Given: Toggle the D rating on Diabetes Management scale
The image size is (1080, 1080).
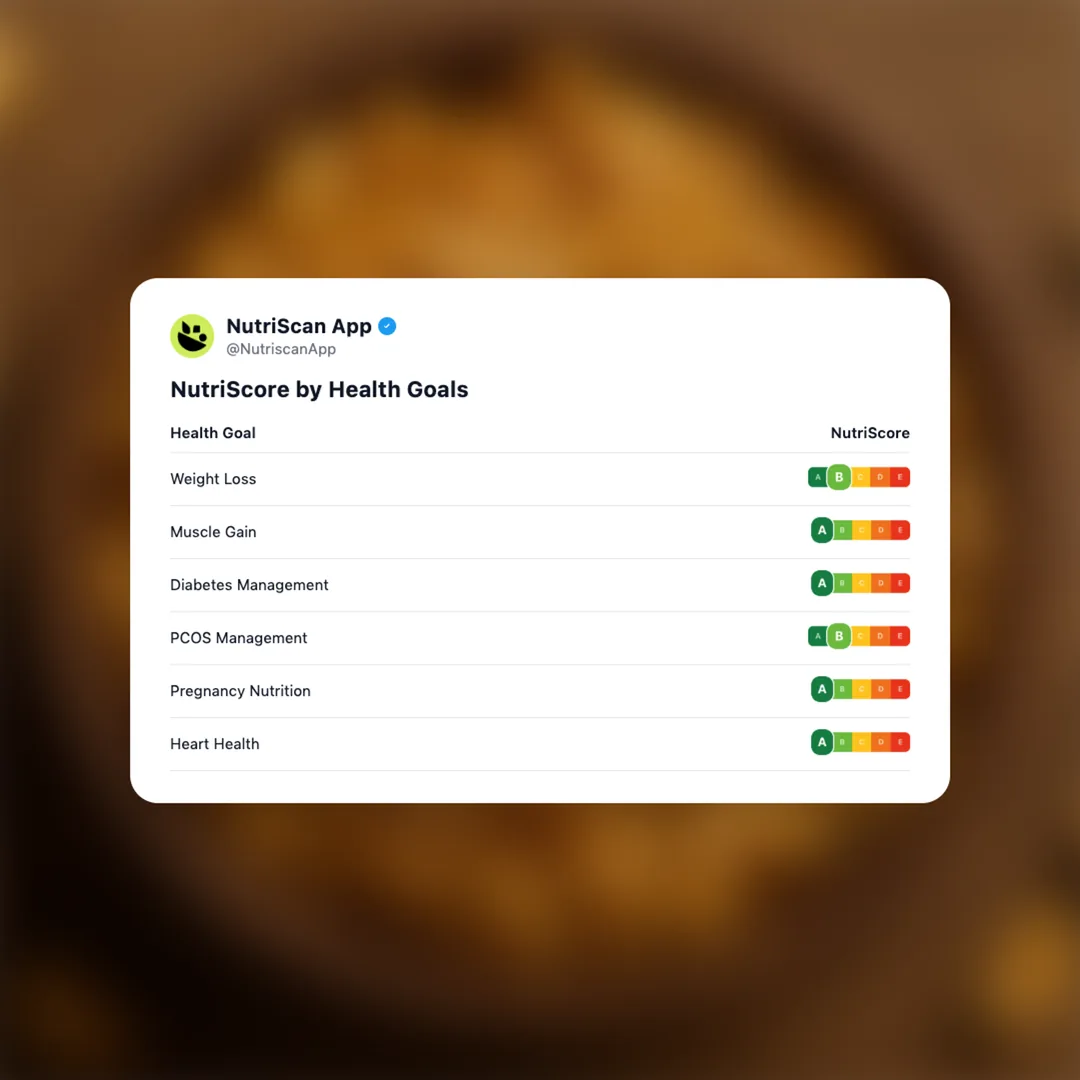Looking at the screenshot, I should (x=882, y=583).
